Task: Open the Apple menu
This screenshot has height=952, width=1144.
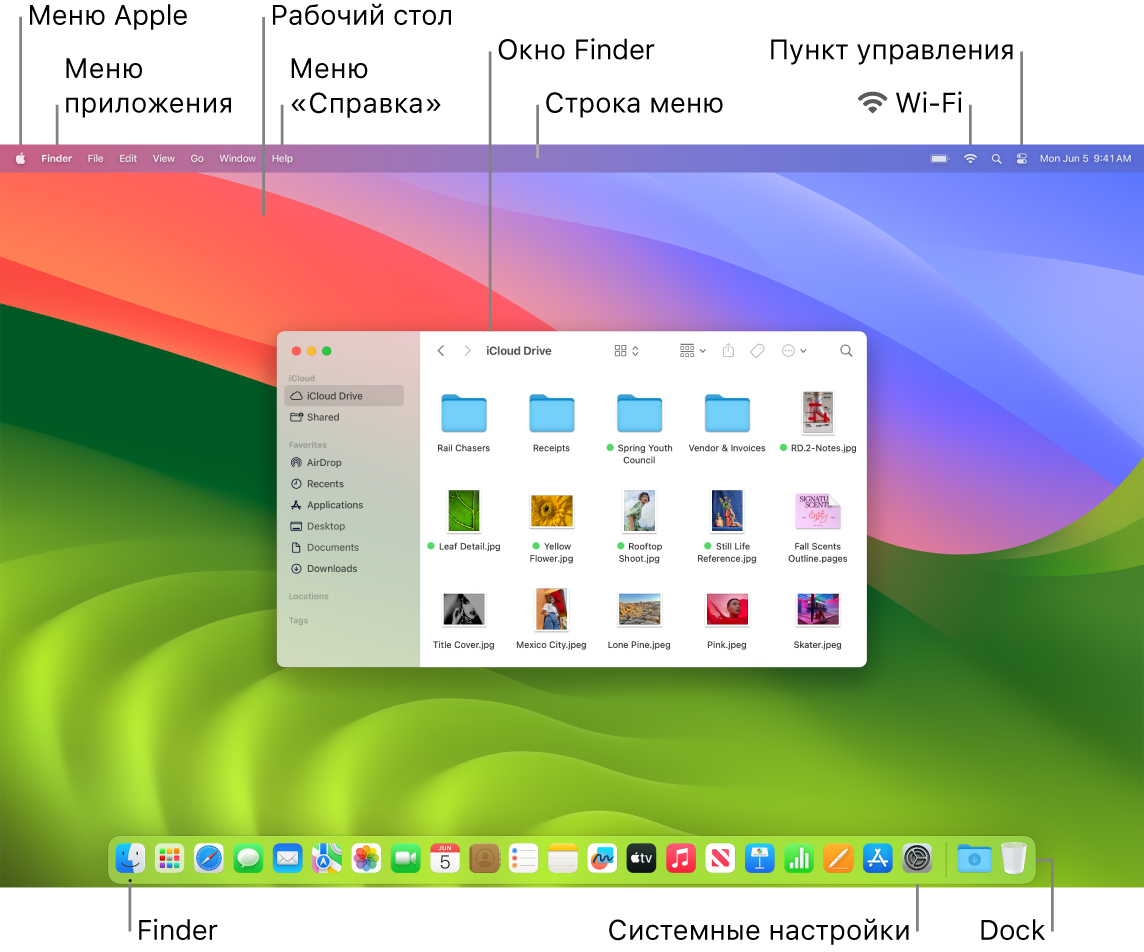Action: pos(20,158)
